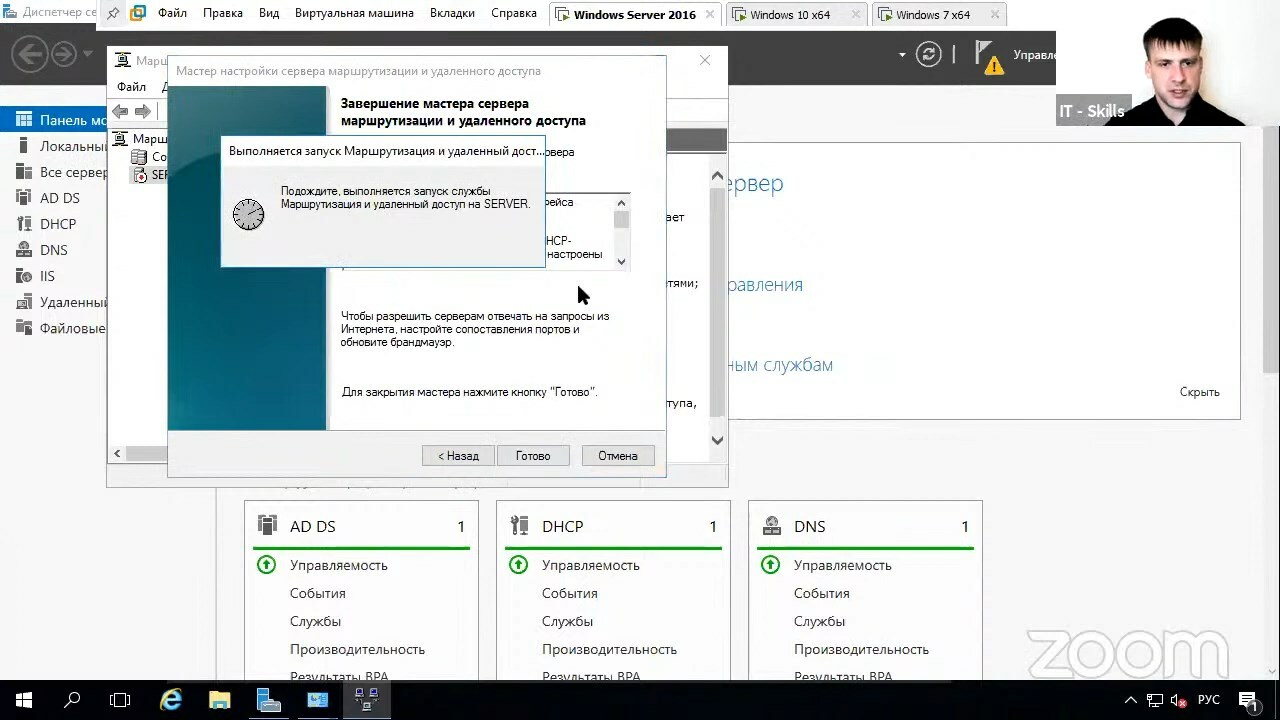Open the Виртуальная машина menu
Image resolution: width=1280 pixels, height=720 pixels.
(354, 14)
